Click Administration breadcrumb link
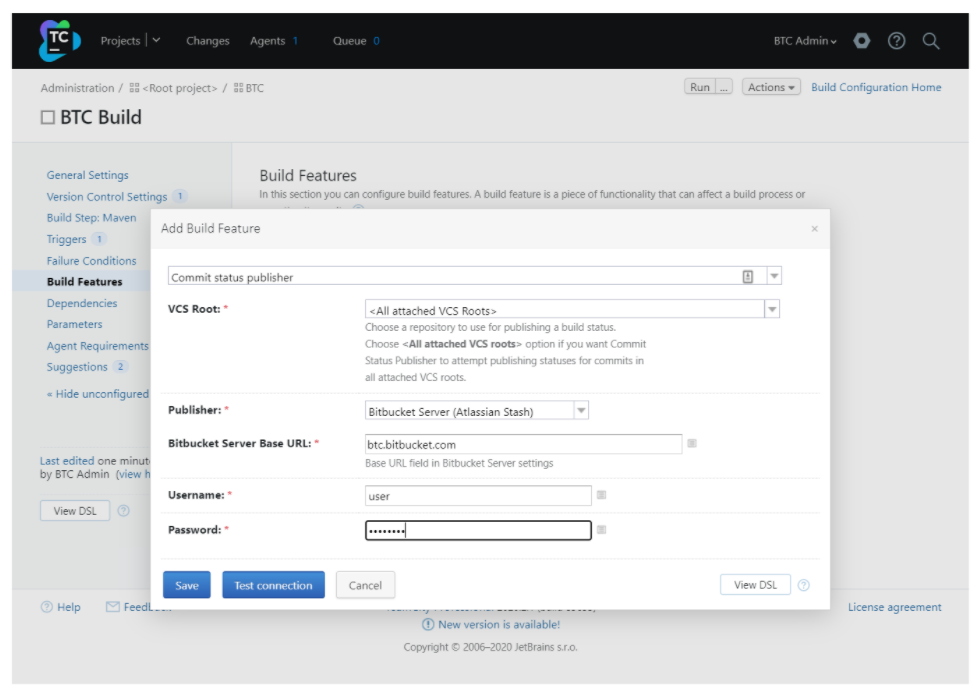This screenshot has width=980, height=688. tap(78, 88)
